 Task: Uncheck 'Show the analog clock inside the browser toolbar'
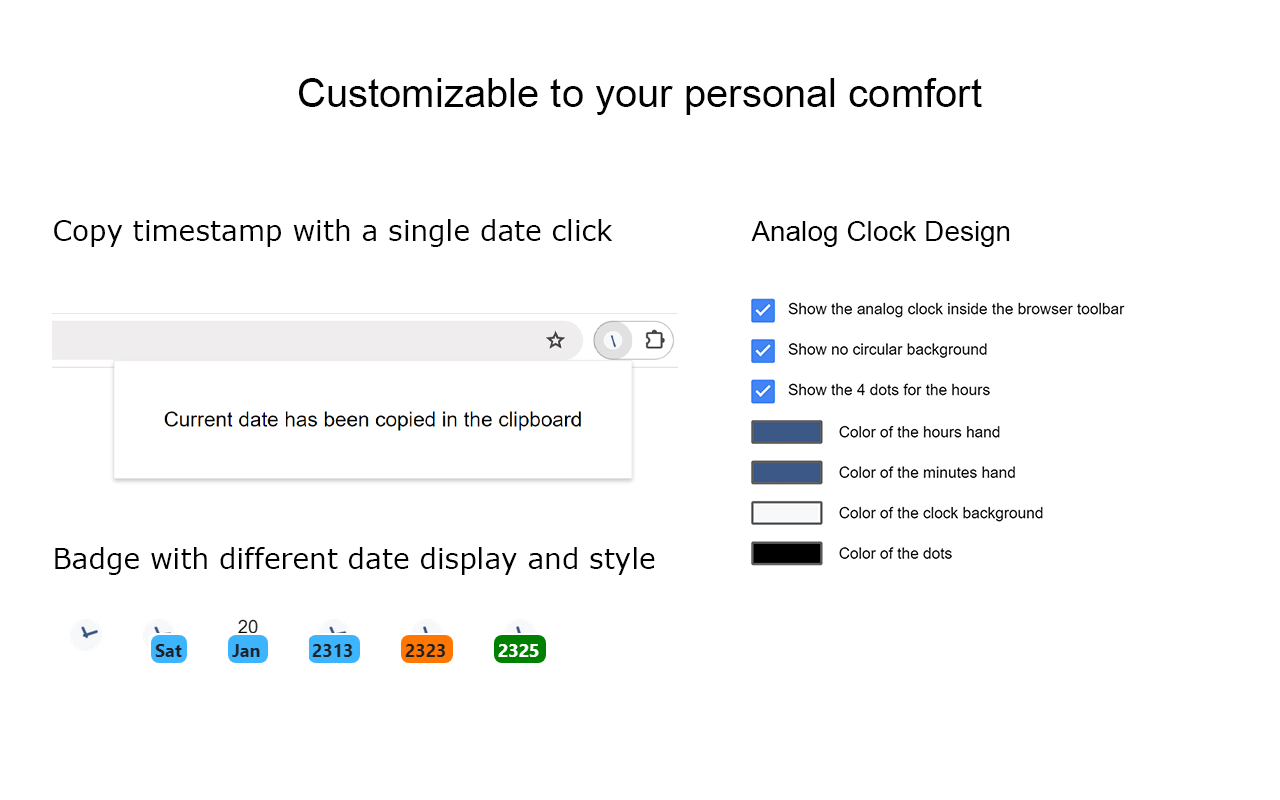pyautogui.click(x=763, y=310)
